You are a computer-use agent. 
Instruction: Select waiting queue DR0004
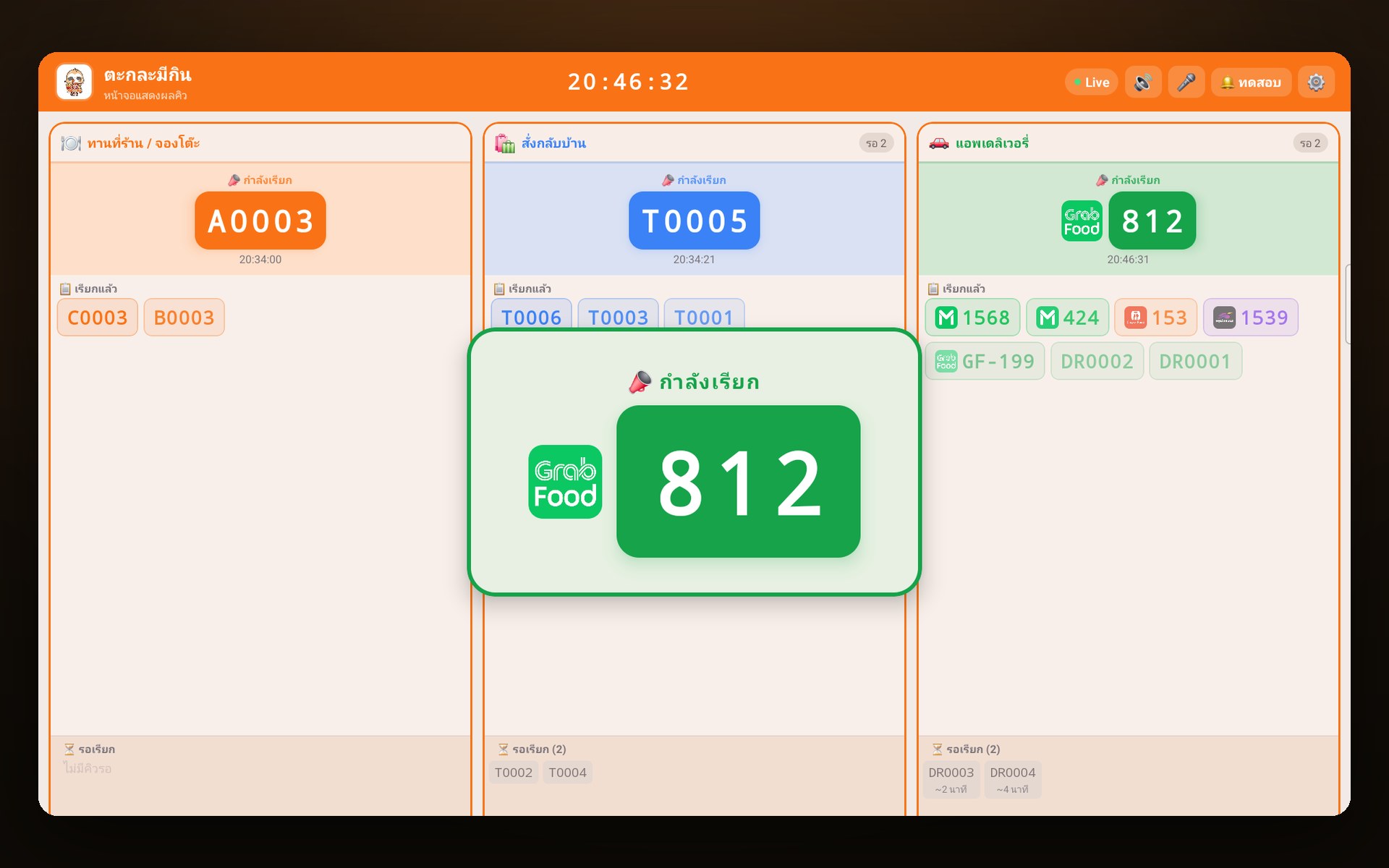click(x=1013, y=780)
